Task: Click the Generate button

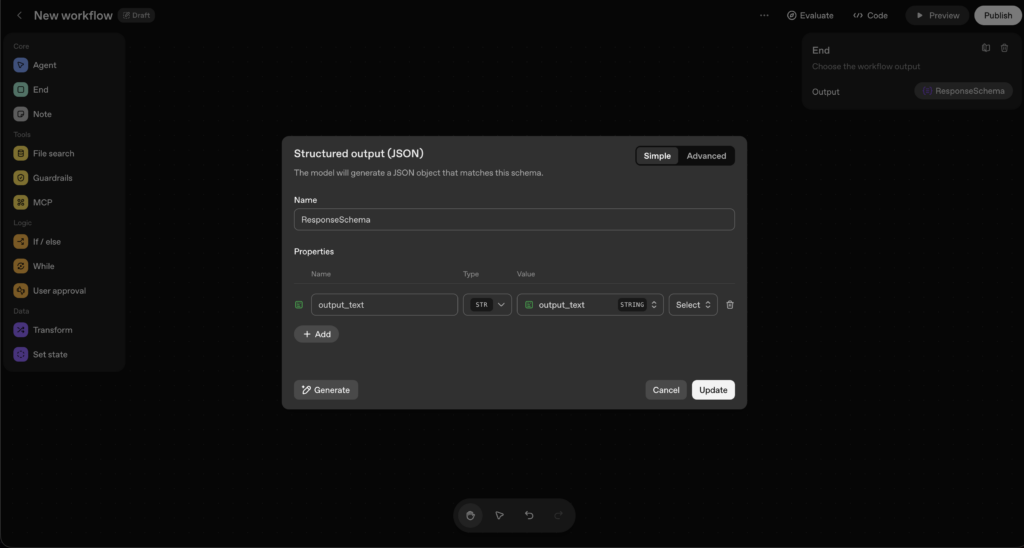Action: click(x=326, y=390)
